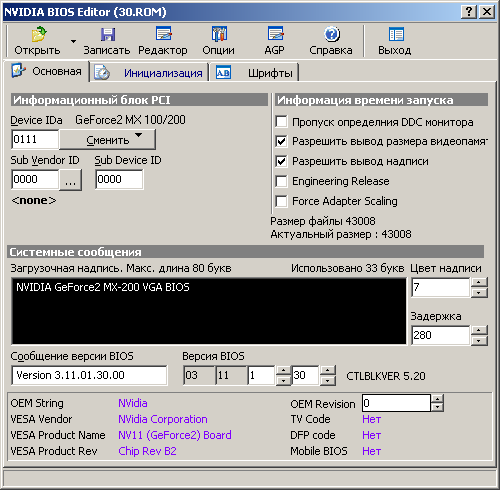Click the Sub Vendor ID field

coord(35,179)
